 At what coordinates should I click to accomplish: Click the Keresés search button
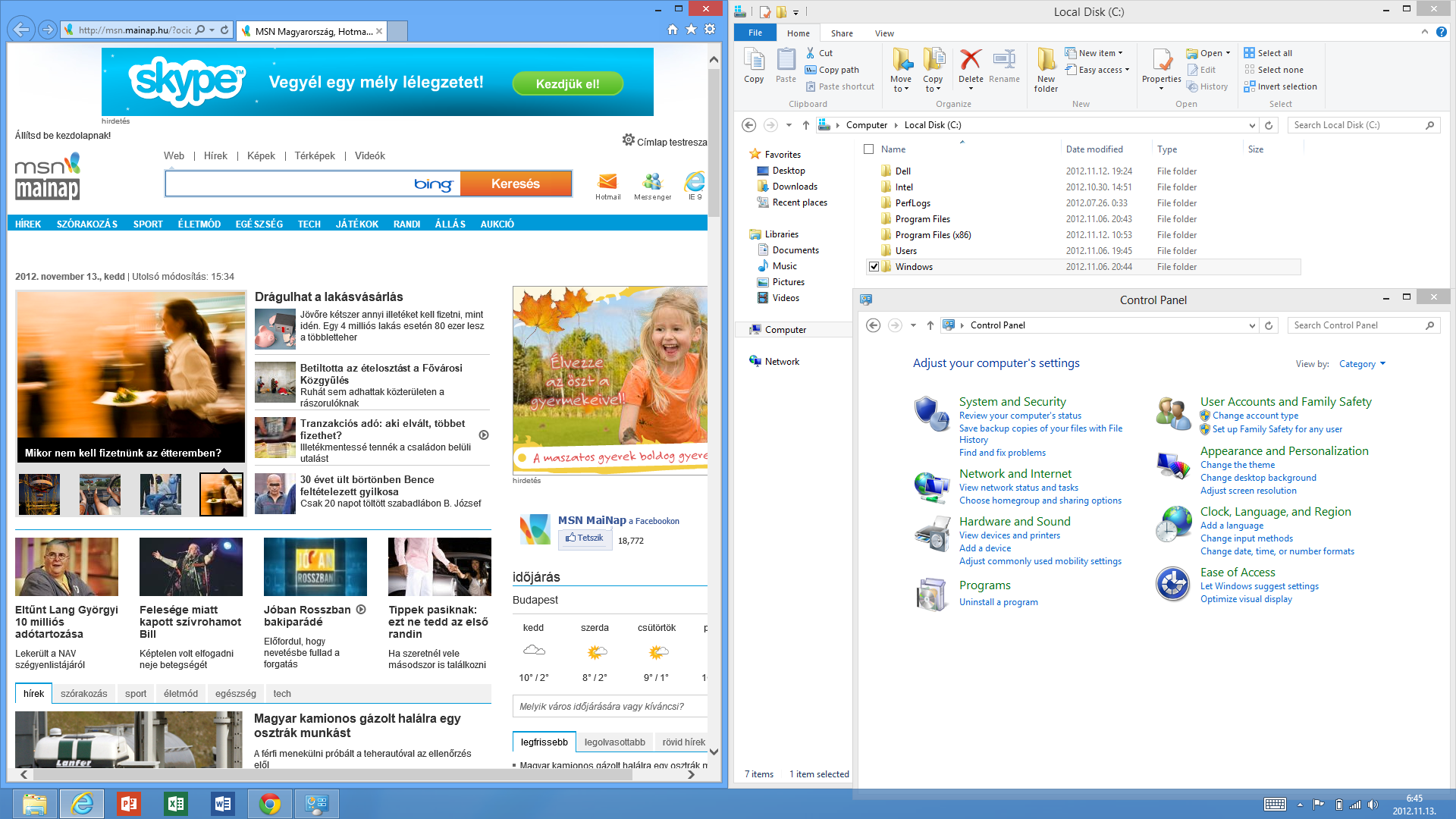click(x=516, y=184)
